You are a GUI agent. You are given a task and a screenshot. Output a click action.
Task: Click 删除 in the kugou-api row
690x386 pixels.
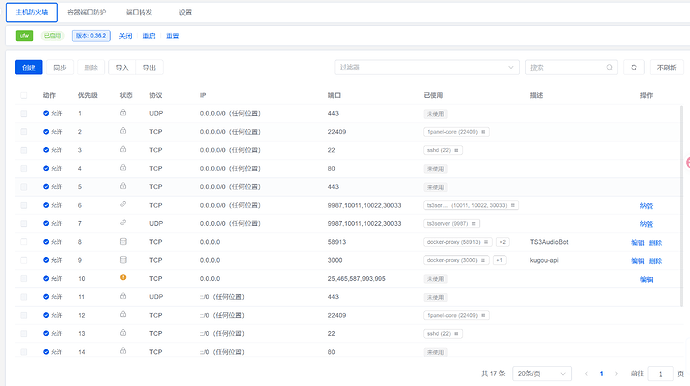click(x=655, y=261)
